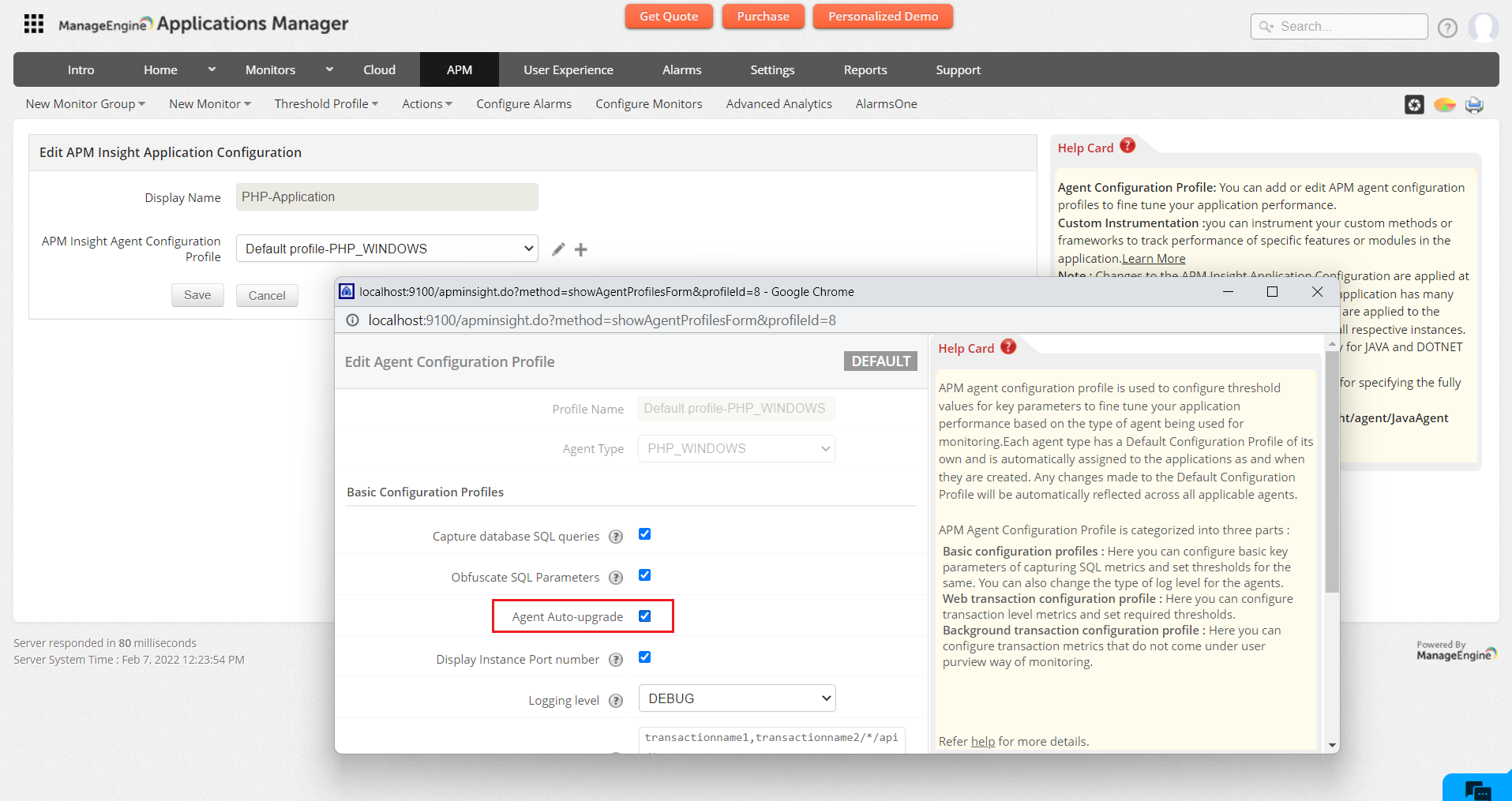Open AlarmsOne
This screenshot has height=801, width=1512.
tap(887, 104)
